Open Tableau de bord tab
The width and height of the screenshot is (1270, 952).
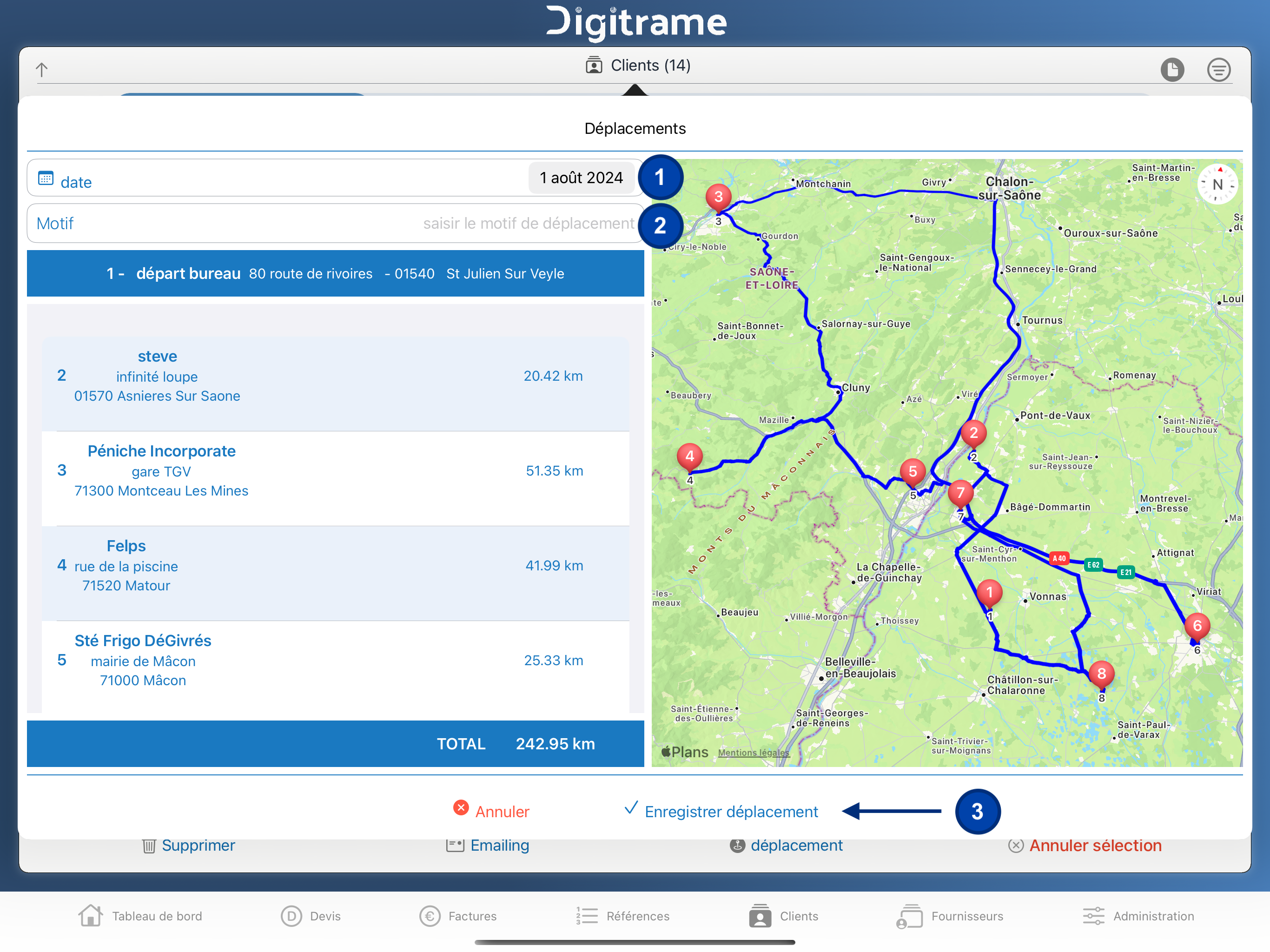click(140, 916)
